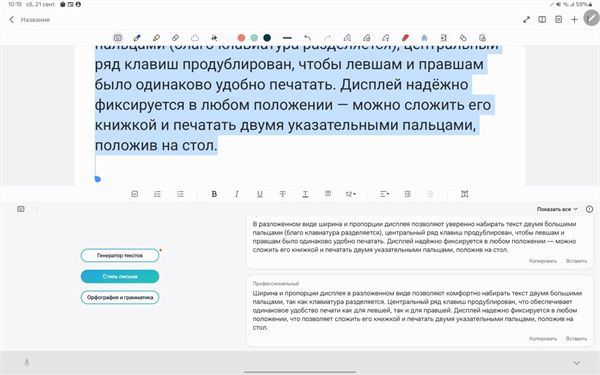Insert a checkbox to-do item
Image resolution: width=600 pixels, height=375 pixels.
coord(135,194)
